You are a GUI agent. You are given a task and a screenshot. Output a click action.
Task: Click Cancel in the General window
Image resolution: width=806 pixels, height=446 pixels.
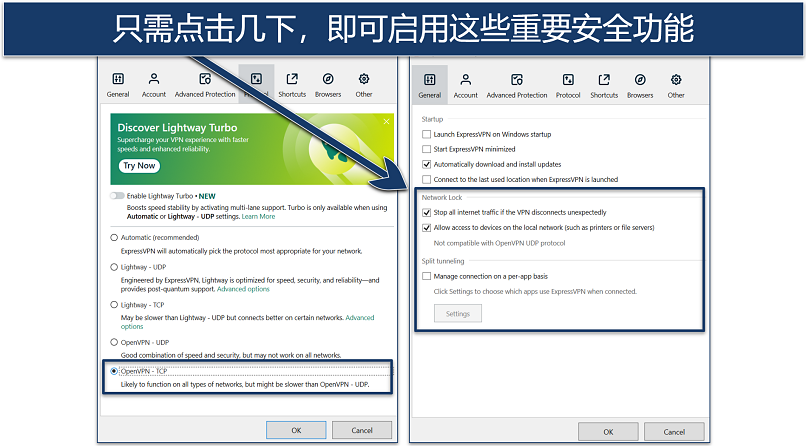pyautogui.click(x=674, y=432)
